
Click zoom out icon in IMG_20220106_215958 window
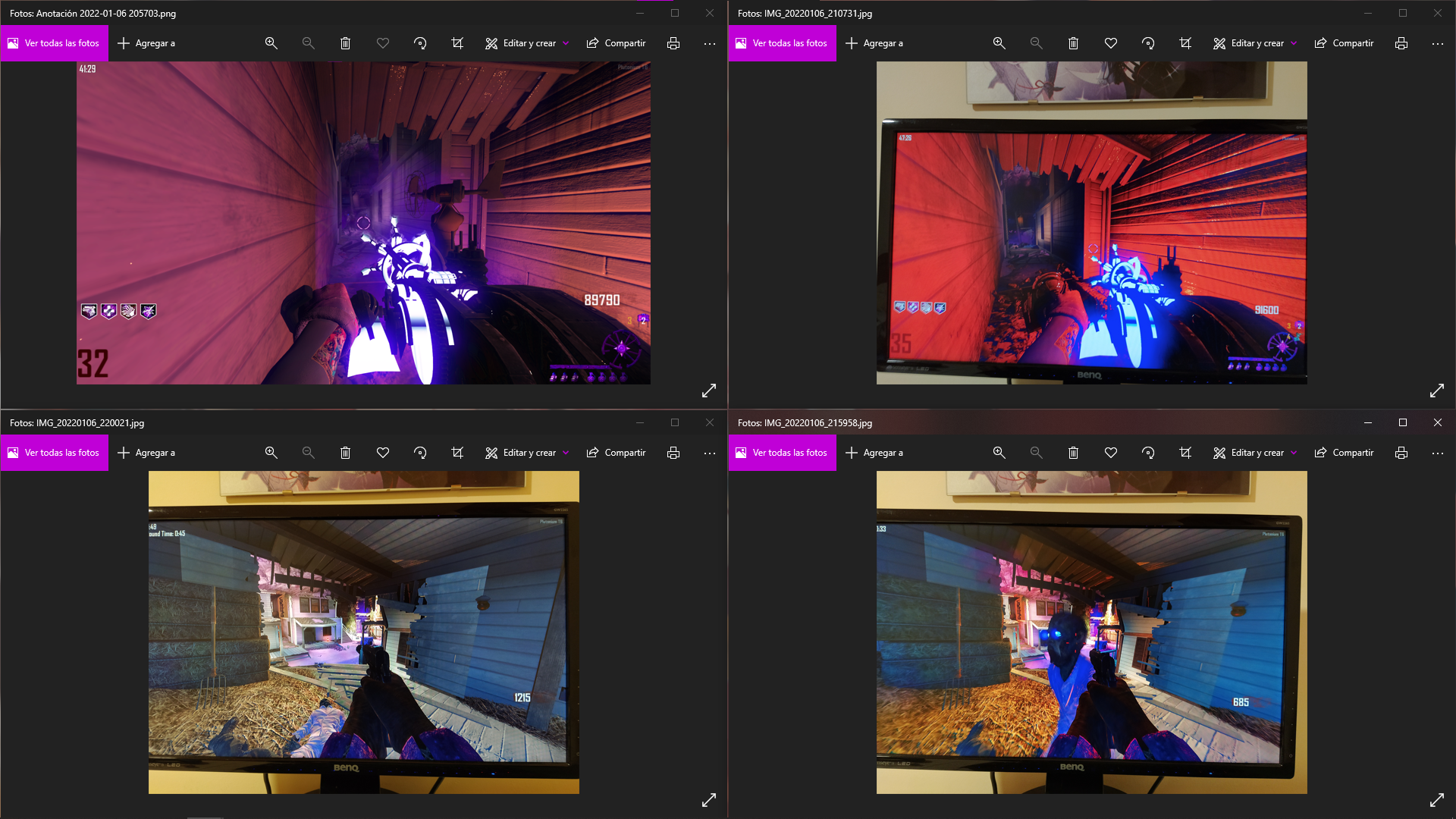coord(1036,453)
